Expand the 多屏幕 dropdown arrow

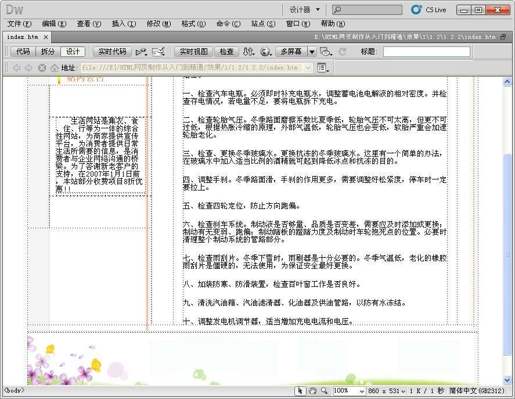(x=312, y=52)
